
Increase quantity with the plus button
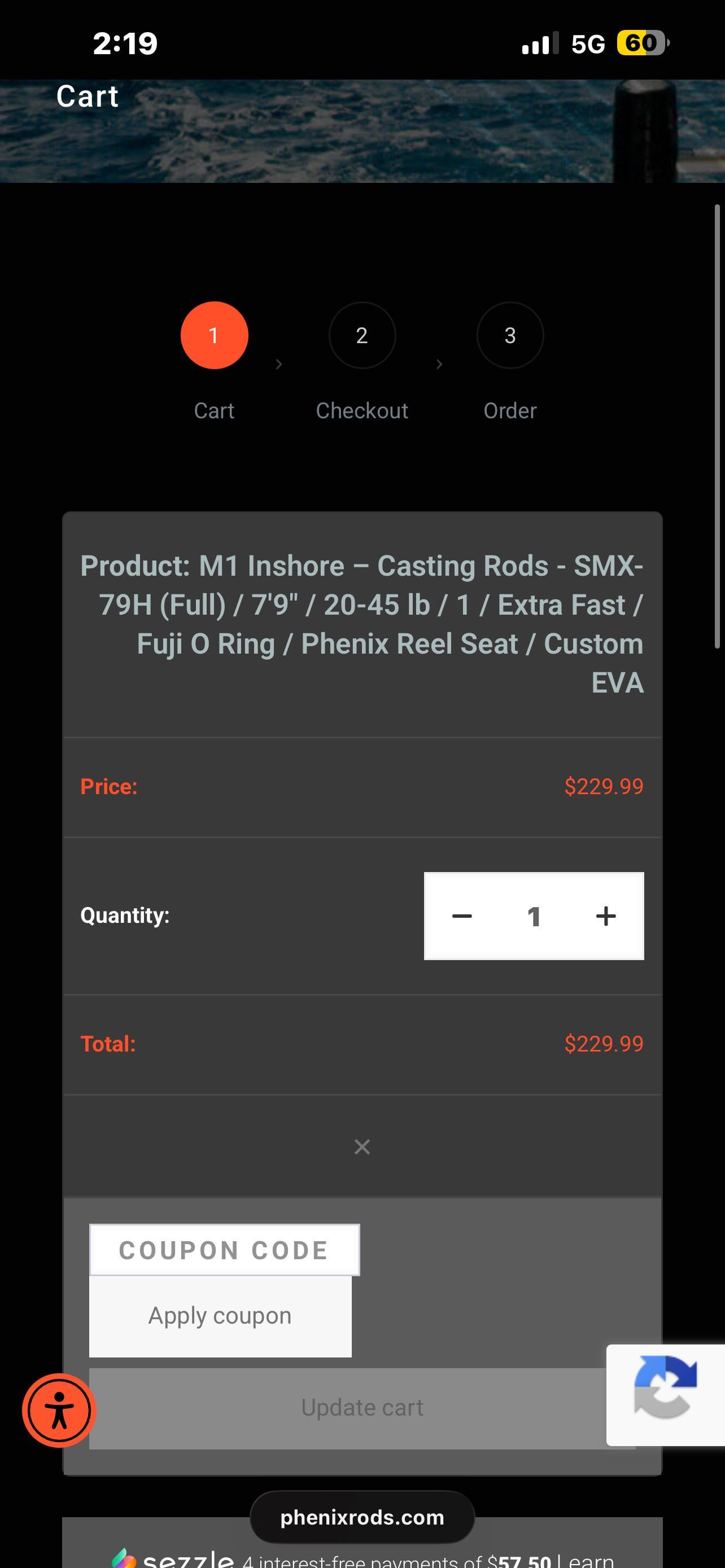click(606, 916)
